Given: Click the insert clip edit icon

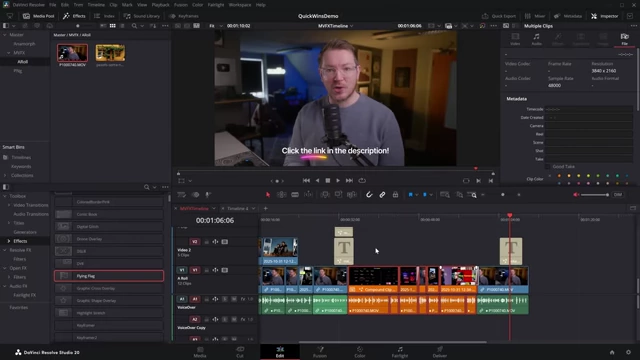Looking at the screenshot, I should coord(325,195).
